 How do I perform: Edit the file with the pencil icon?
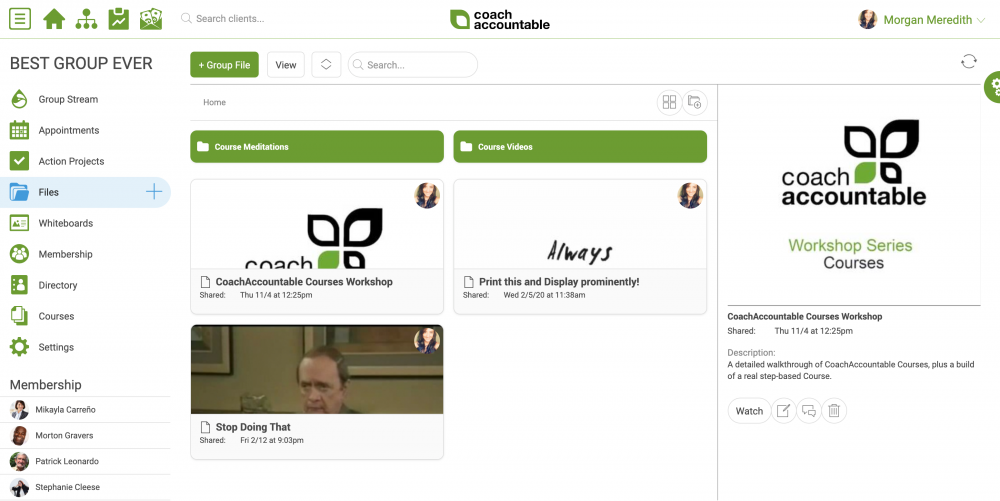[783, 411]
